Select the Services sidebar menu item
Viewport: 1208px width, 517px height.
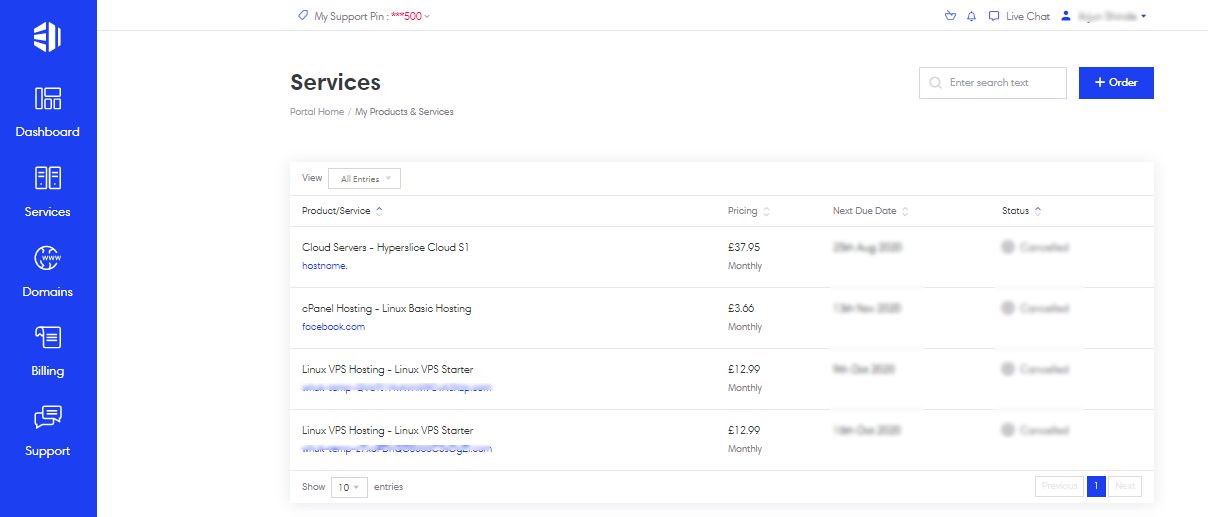point(47,191)
